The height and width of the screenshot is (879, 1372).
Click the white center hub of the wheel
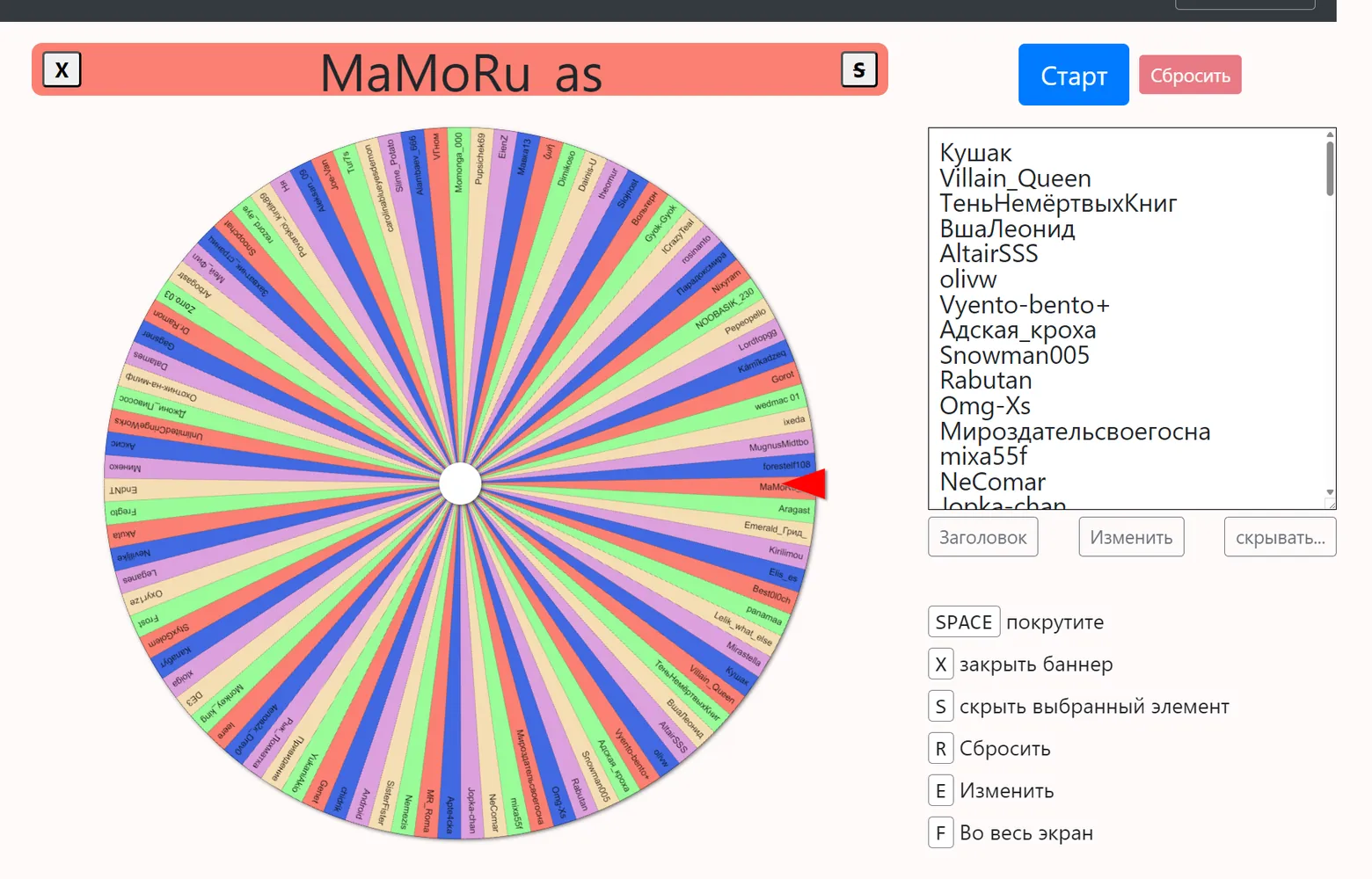pos(460,483)
